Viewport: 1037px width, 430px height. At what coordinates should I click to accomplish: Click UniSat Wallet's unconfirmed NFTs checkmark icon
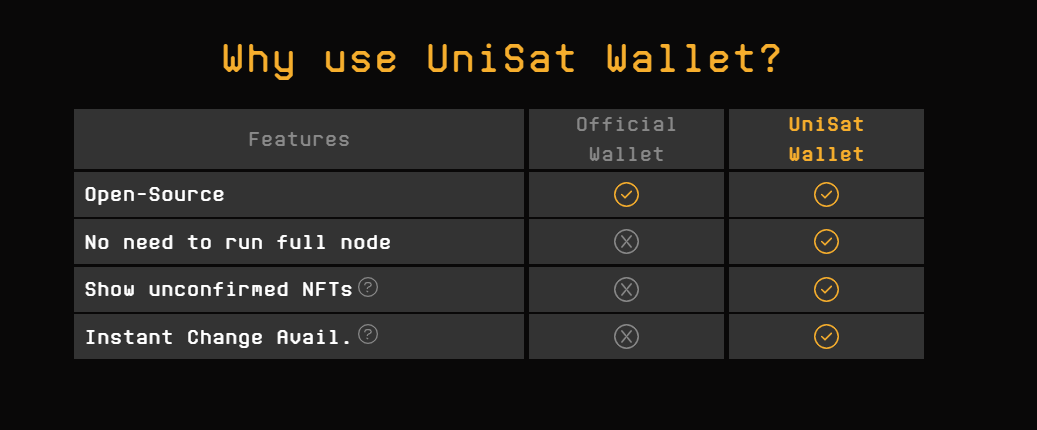[x=826, y=290]
